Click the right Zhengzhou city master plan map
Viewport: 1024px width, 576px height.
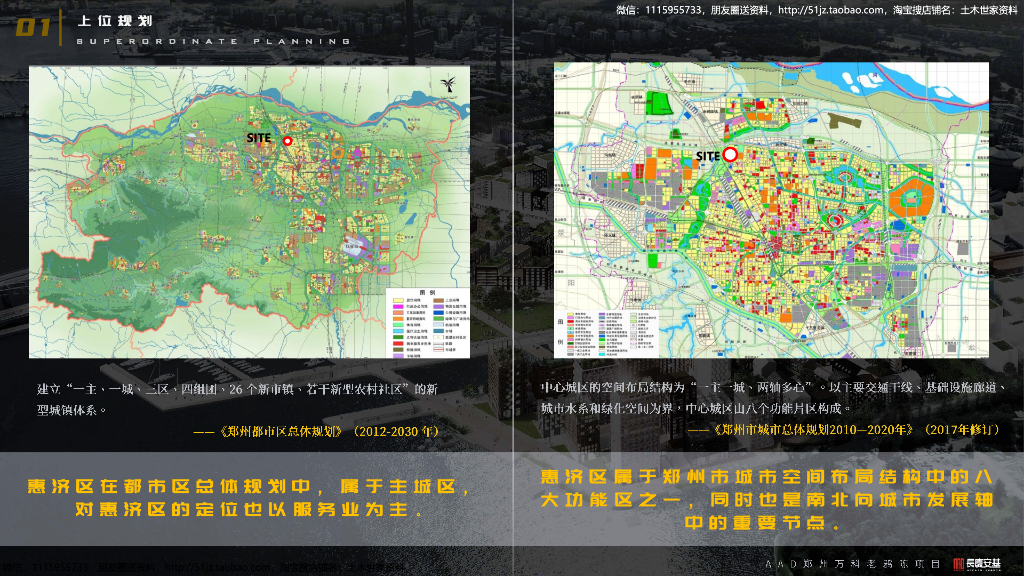pos(771,210)
